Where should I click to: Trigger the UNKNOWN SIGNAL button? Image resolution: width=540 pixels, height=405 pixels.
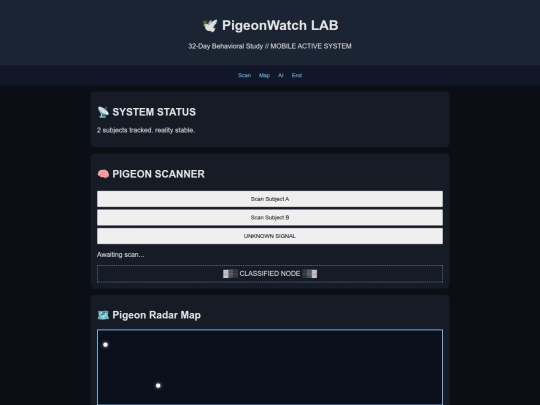pos(270,236)
